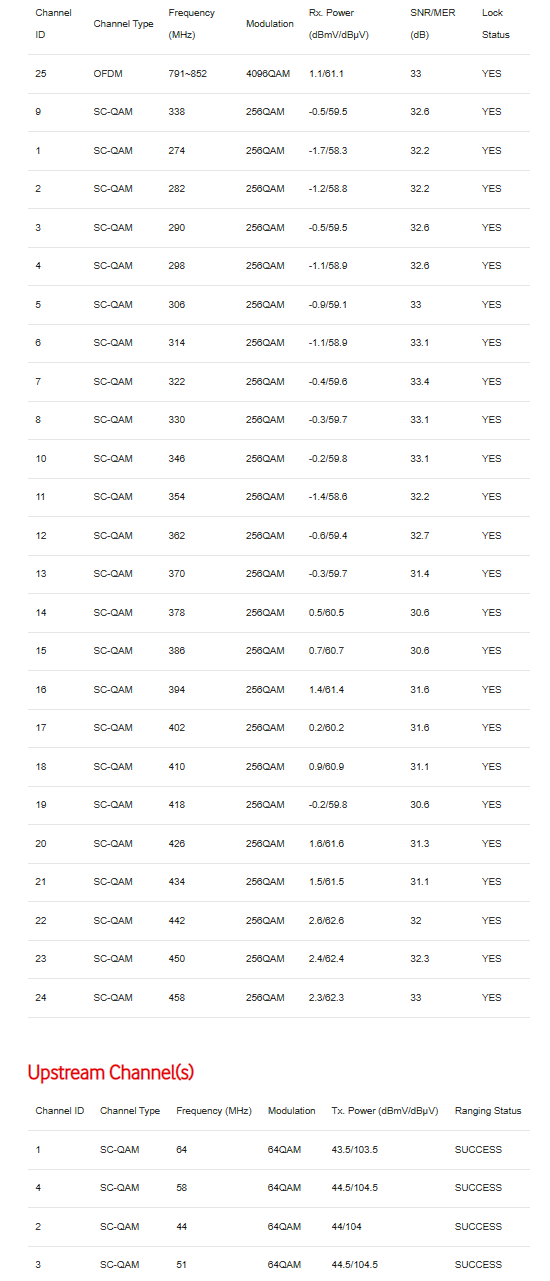This screenshot has height=1281, width=550.
Task: Click the Ranging Status column header
Action: pos(488,1111)
